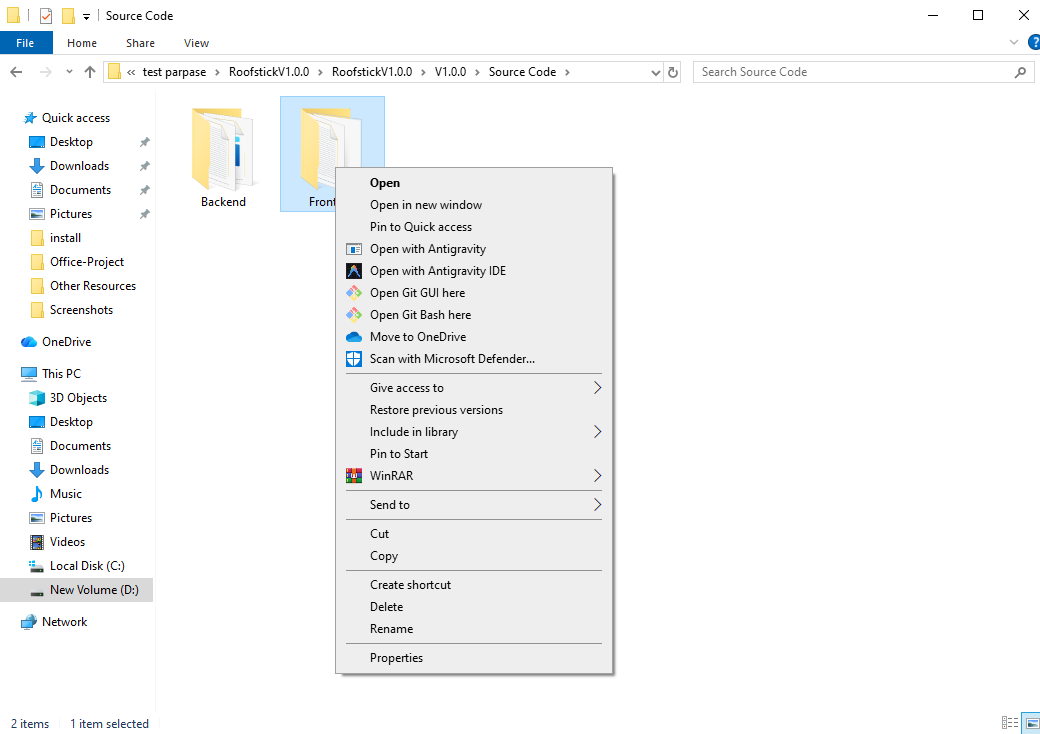1040x734 pixels.
Task: Click the New folder quick access toolbar icon
Action: pos(68,15)
